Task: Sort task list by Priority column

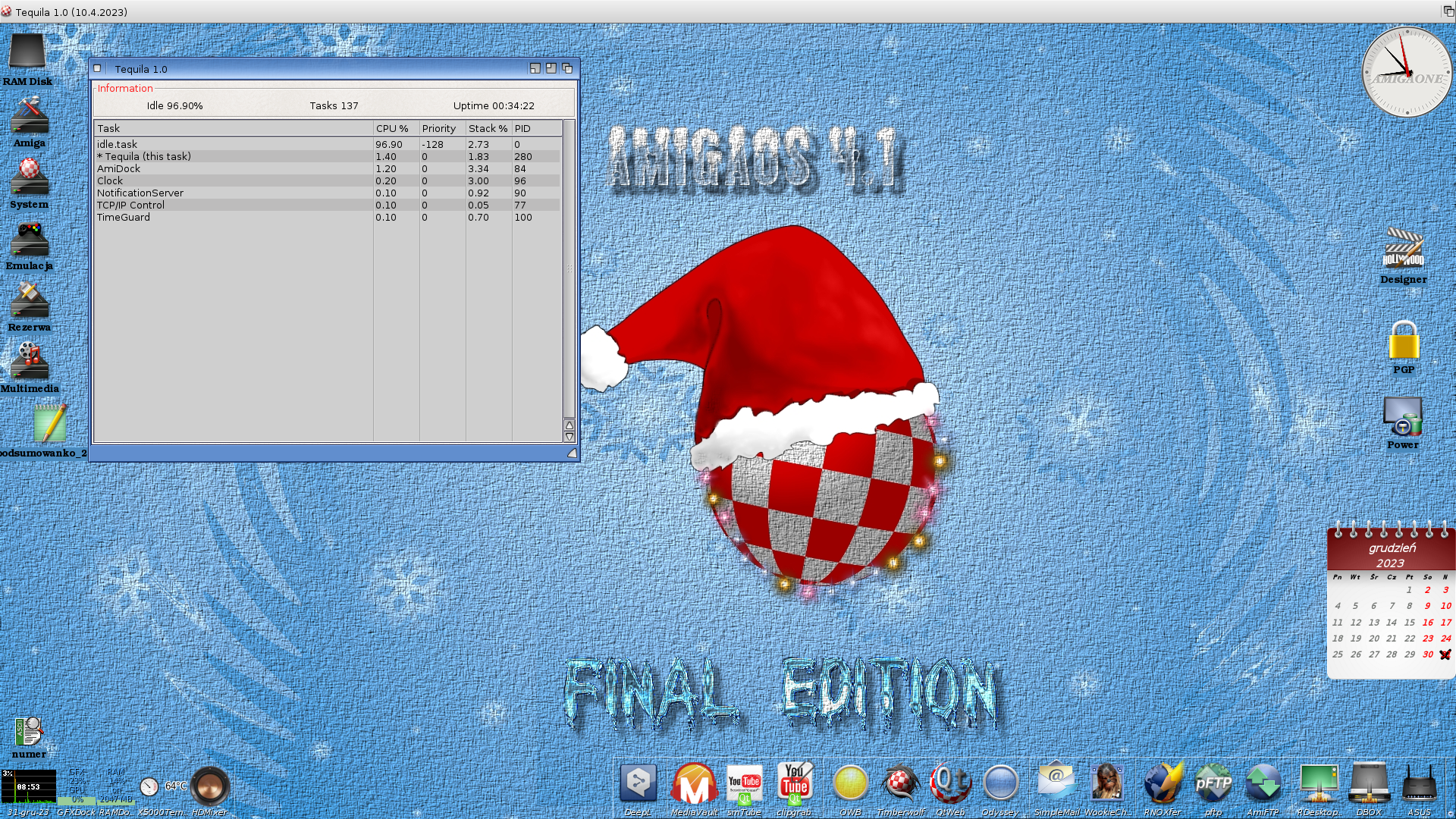Action: pos(442,128)
